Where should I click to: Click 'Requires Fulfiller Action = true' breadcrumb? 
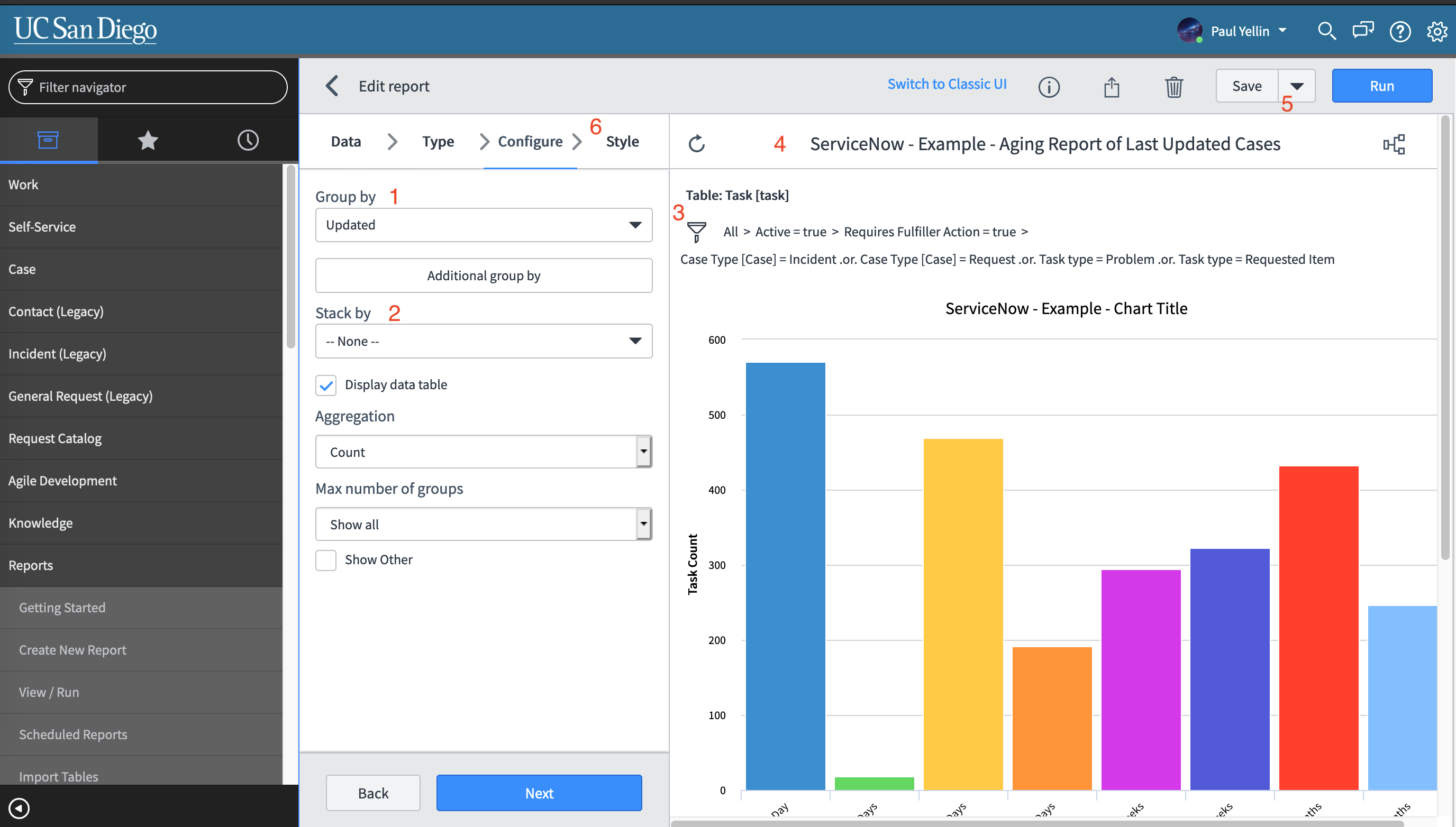click(930, 232)
